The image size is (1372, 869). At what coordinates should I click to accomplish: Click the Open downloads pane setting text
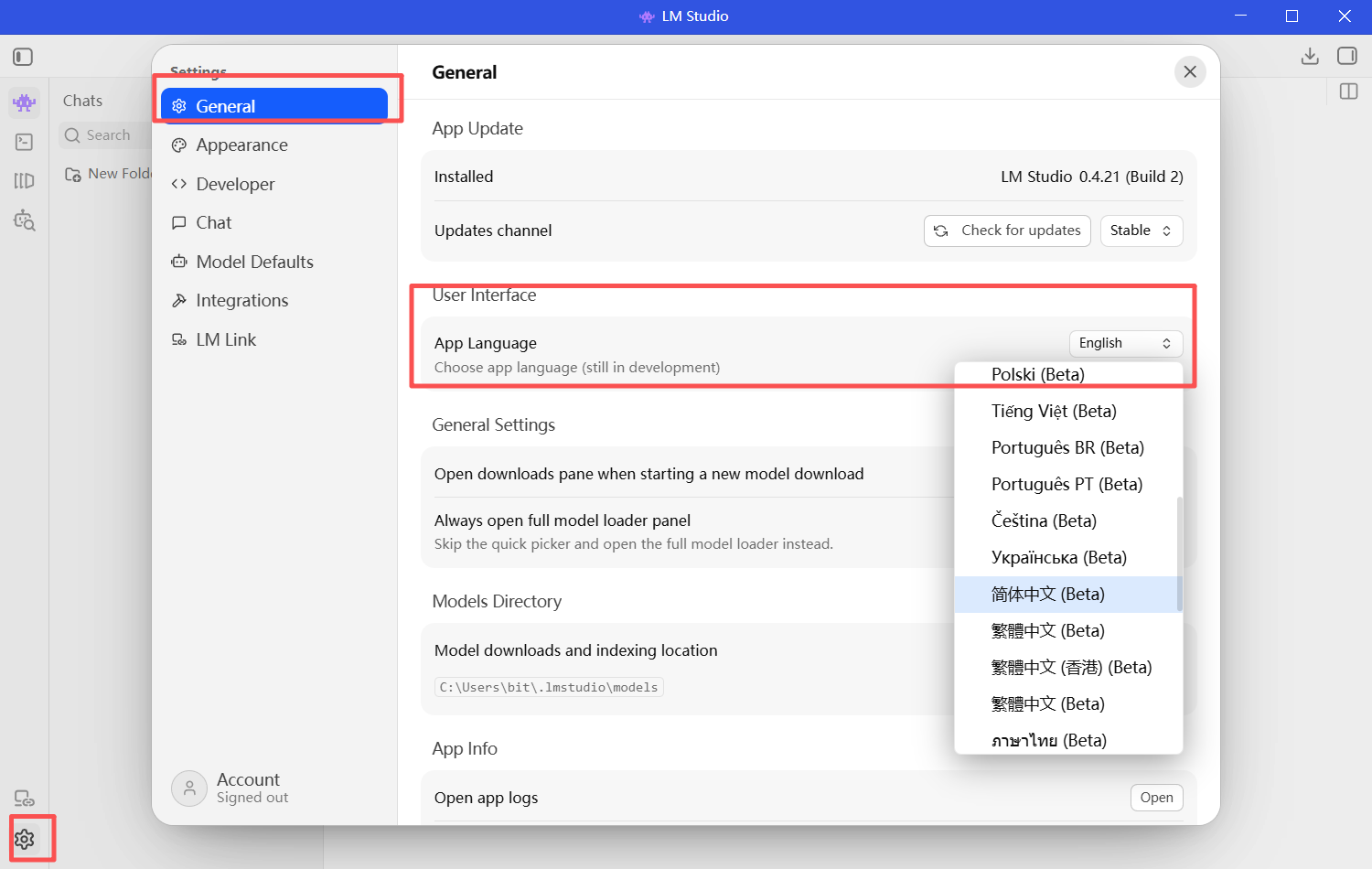[649, 474]
